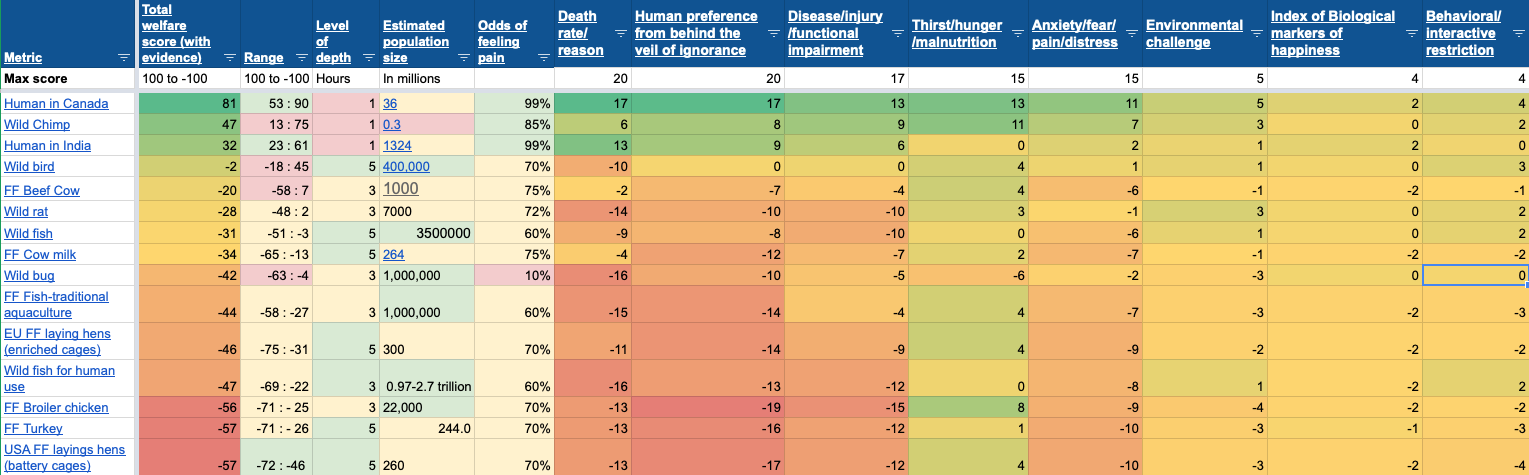This screenshot has height=475, width=1529.
Task: Click the Estimated population size filter icon
Action: [x=461, y=58]
